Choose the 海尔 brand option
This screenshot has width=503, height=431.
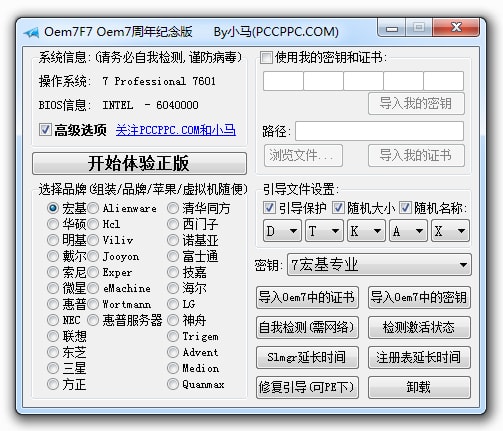click(173, 288)
